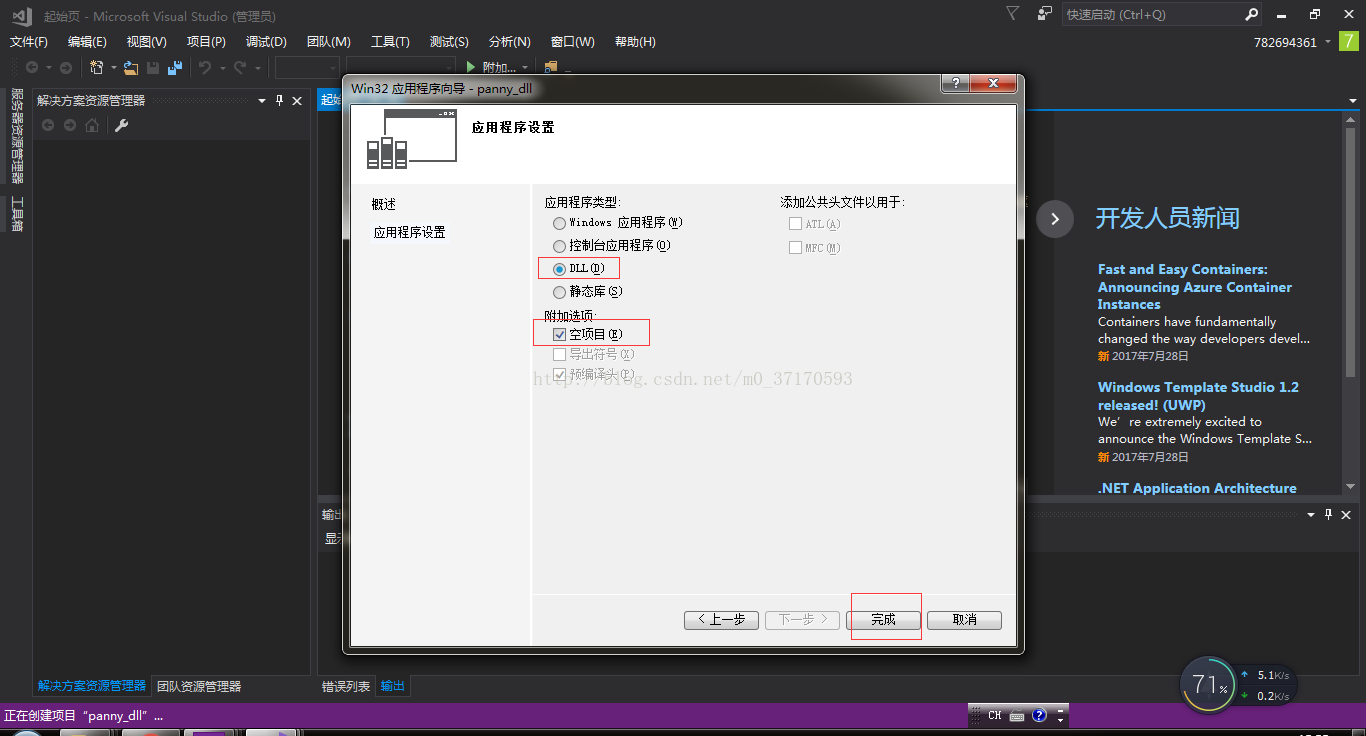Select 概述 in the wizard sidebar
Image resolution: width=1366 pixels, height=736 pixels.
coord(384,204)
